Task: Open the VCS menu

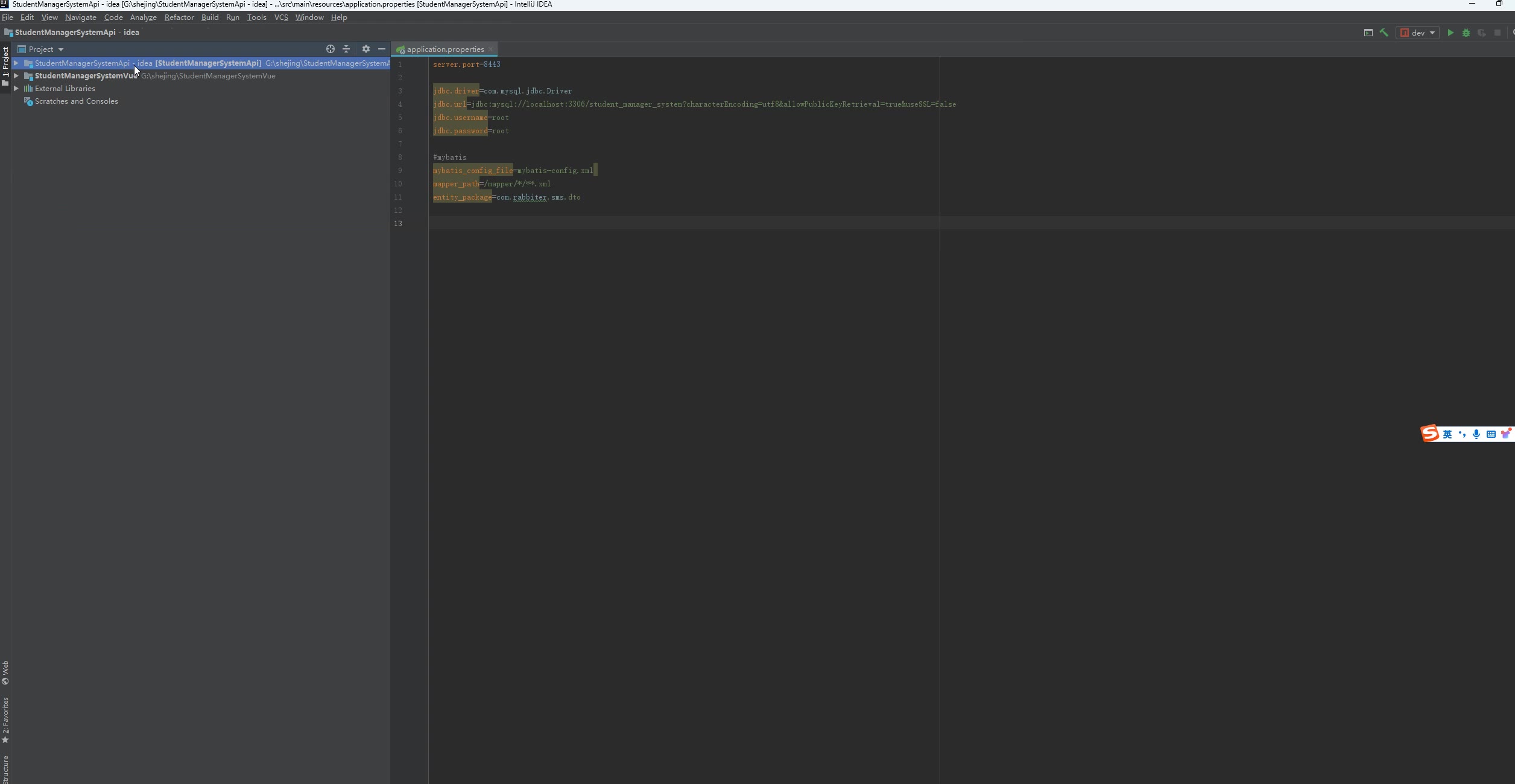Action: pos(281,17)
